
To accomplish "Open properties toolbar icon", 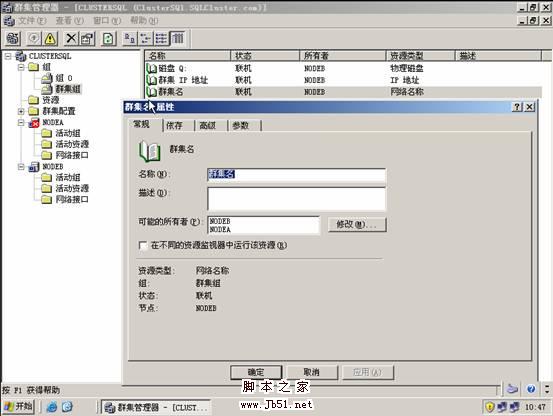I will tap(87, 38).
